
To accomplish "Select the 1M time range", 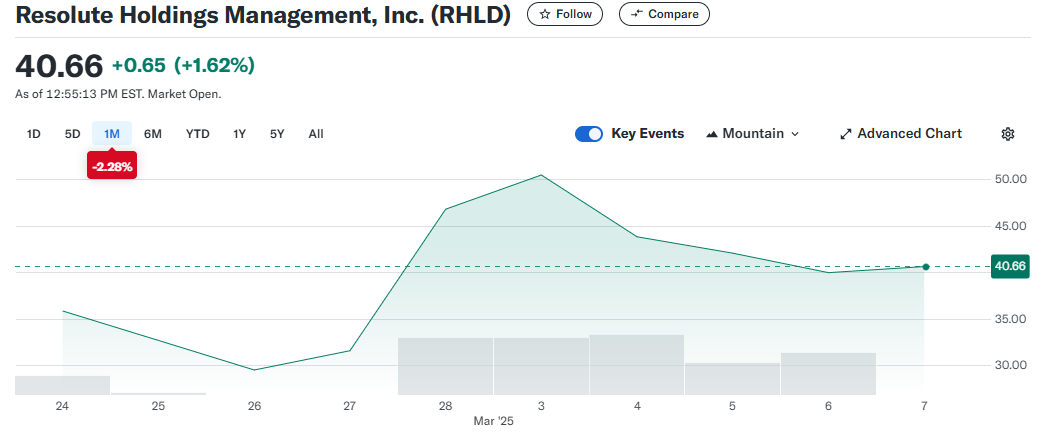I will coord(111,134).
